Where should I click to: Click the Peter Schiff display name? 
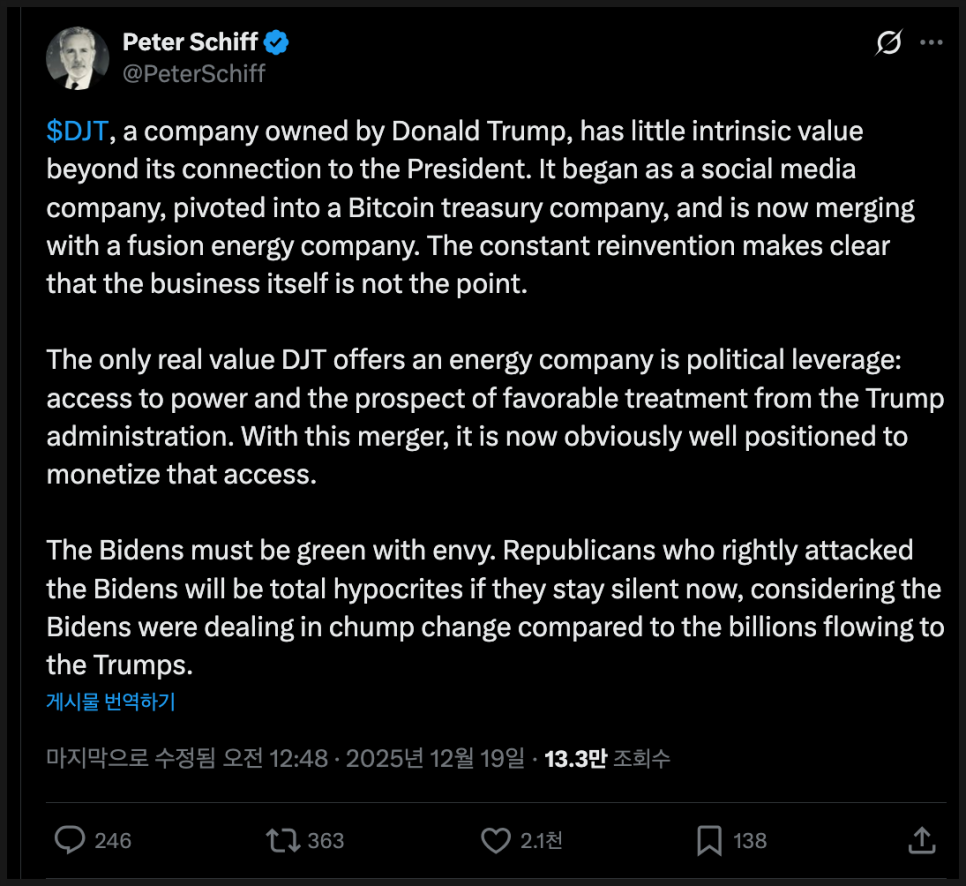point(189,42)
